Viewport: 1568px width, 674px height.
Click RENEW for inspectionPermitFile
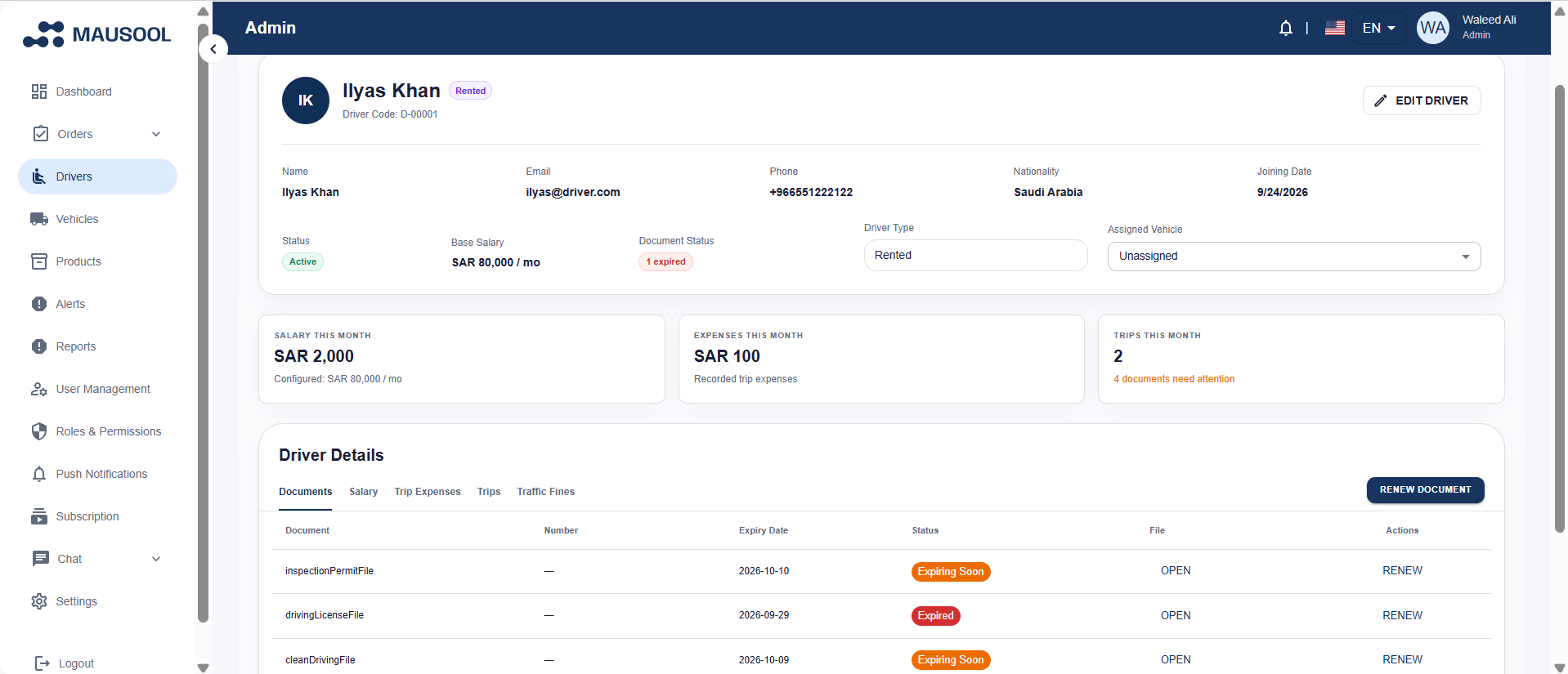(x=1402, y=571)
